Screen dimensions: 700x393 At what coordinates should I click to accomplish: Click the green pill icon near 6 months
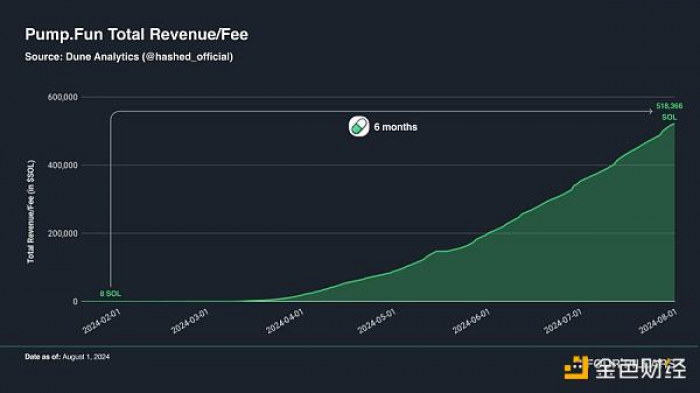tap(359, 126)
